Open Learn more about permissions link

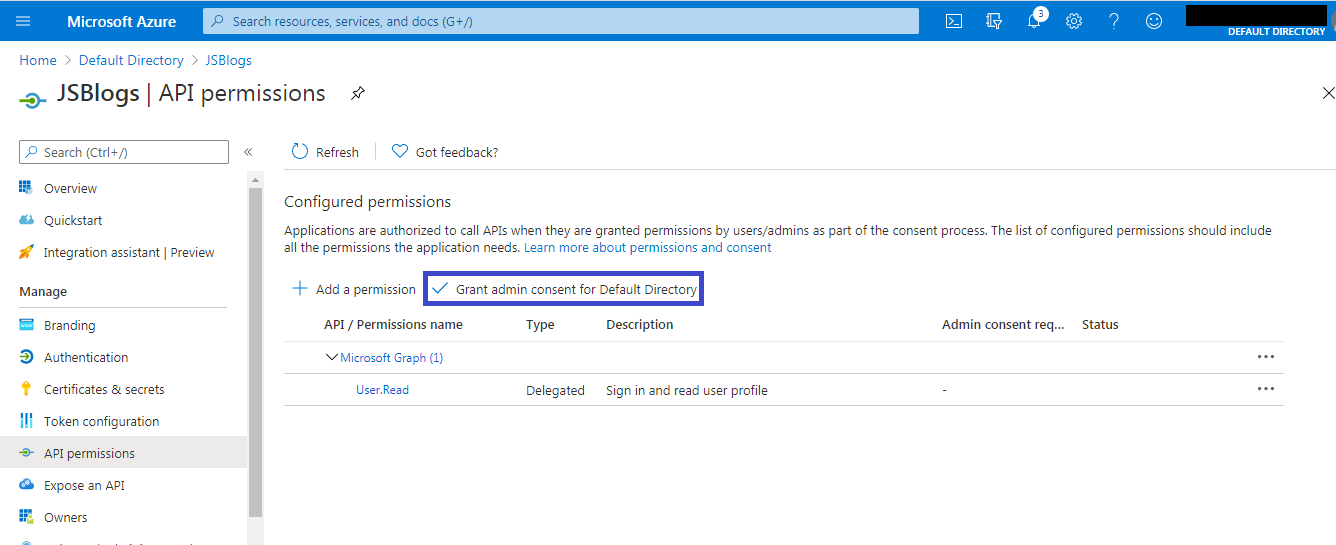[648, 247]
